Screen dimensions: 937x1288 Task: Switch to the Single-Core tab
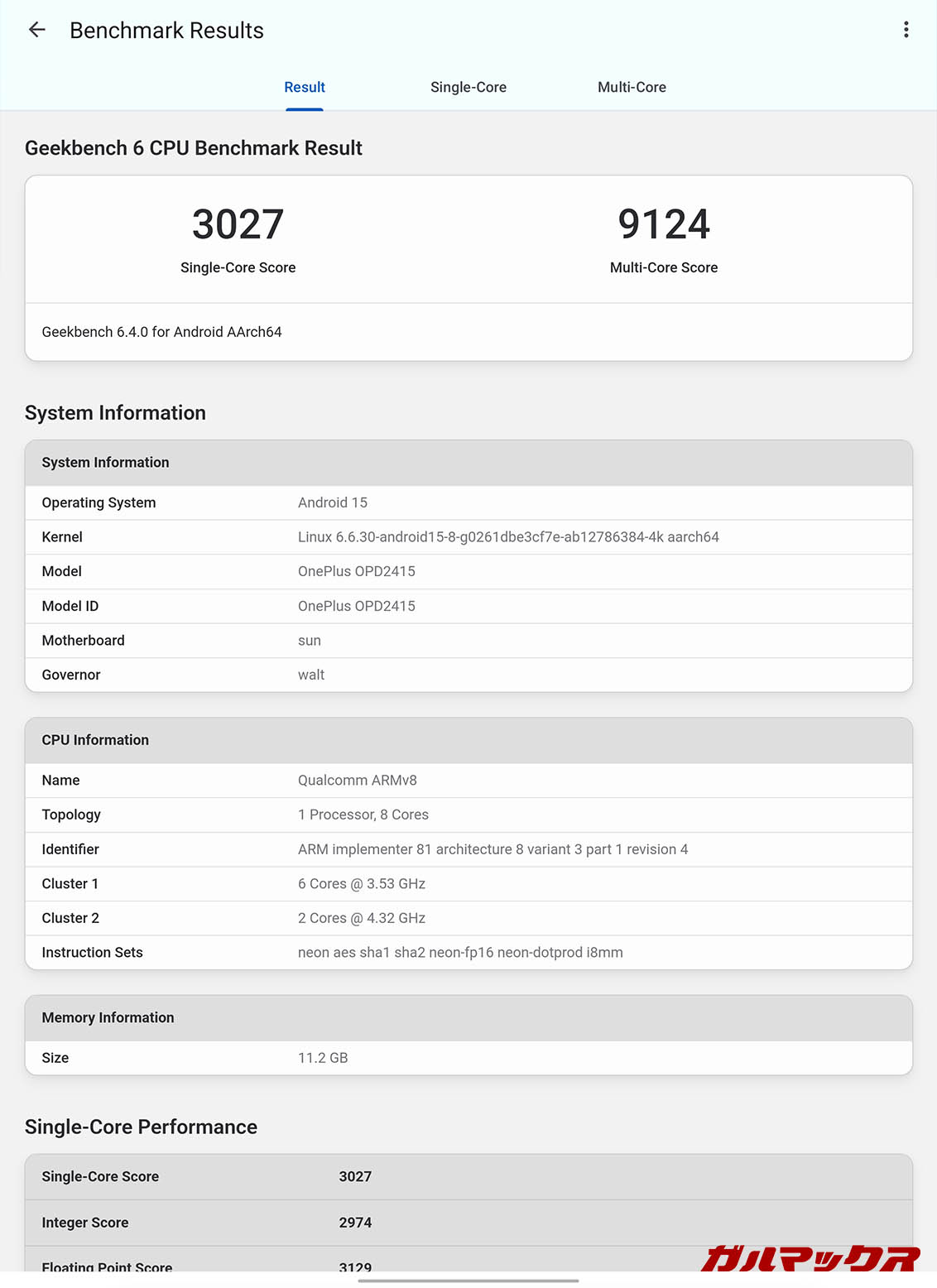pos(468,87)
